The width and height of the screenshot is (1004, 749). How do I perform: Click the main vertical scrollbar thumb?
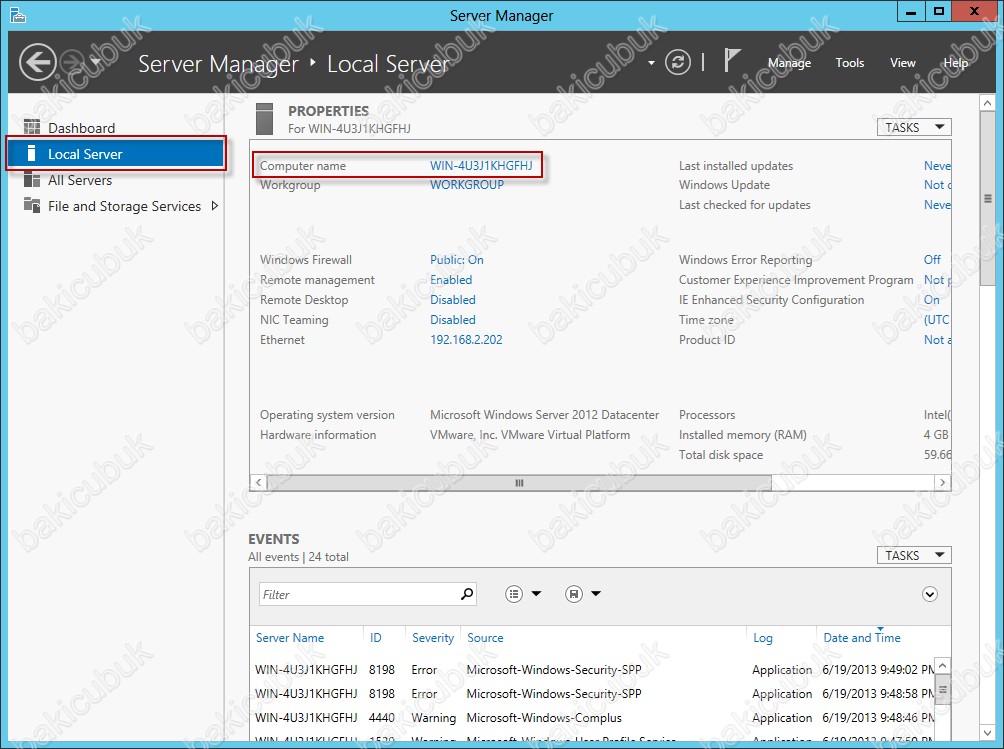[x=987, y=198]
